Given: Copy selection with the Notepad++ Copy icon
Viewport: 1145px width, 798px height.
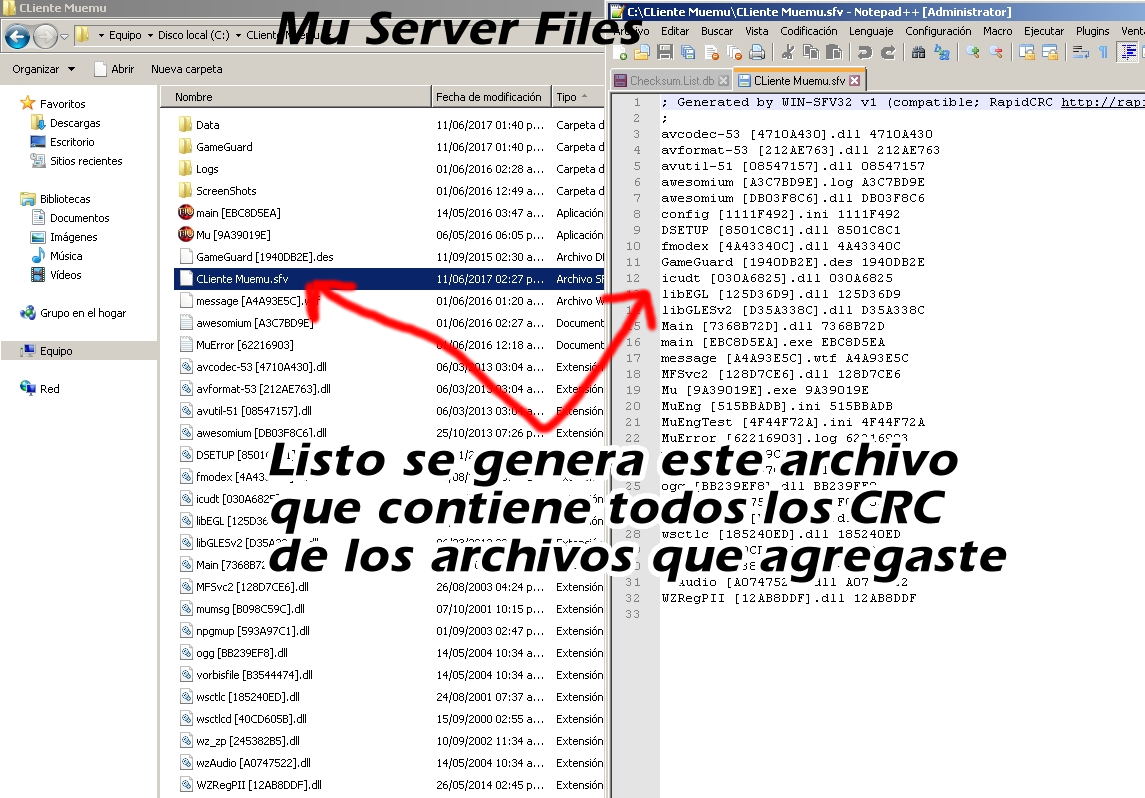Looking at the screenshot, I should pos(811,52).
